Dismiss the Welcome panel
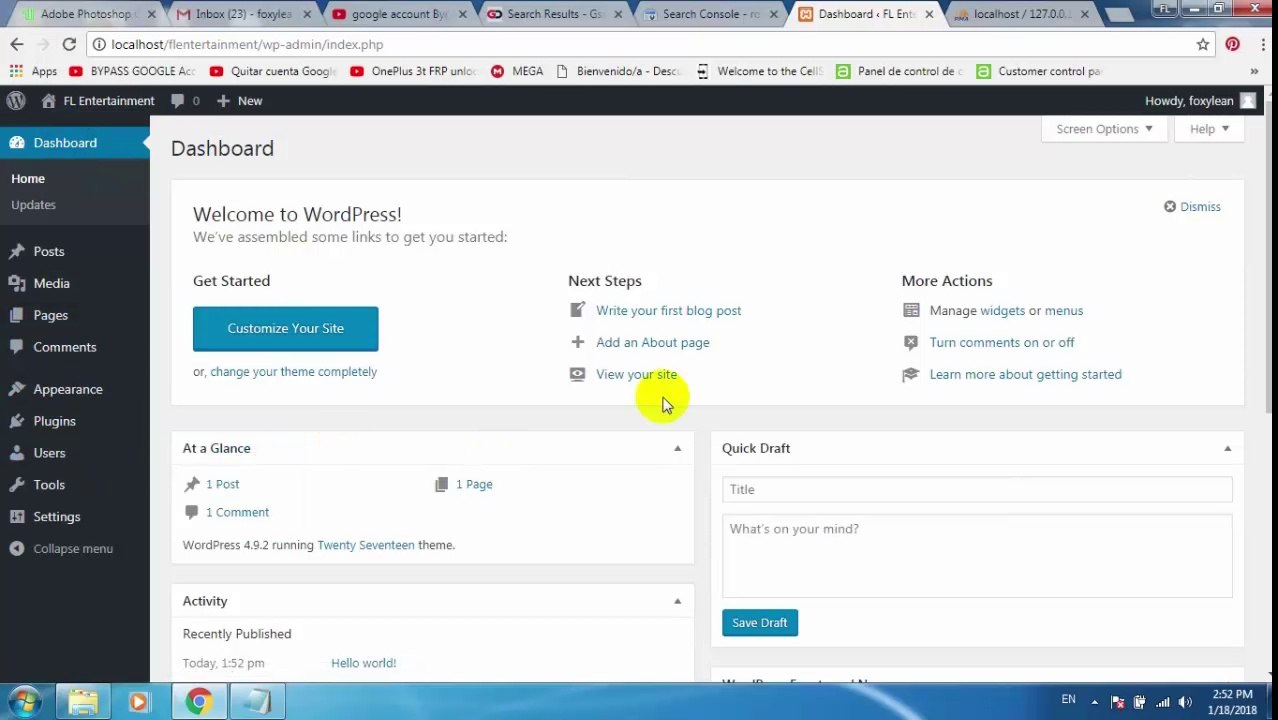 coord(1192,207)
